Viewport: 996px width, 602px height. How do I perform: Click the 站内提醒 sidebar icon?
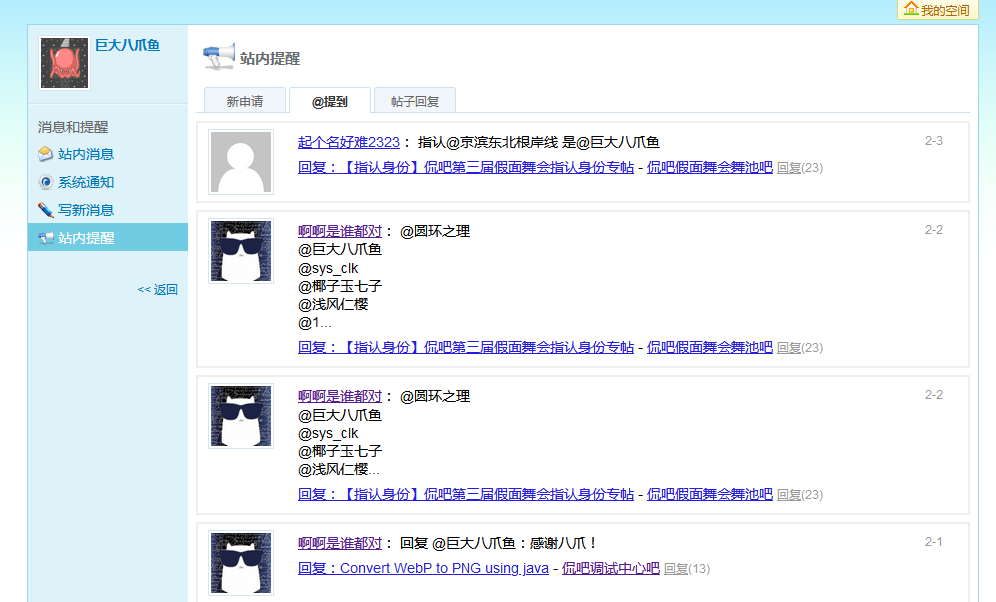[45, 238]
